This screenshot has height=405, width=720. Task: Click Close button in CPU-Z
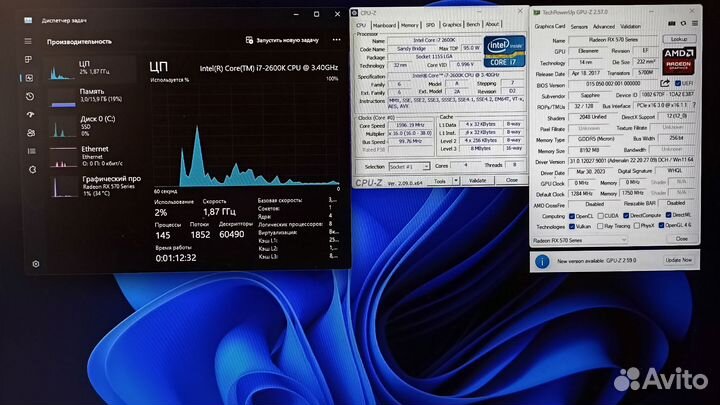pyautogui.click(x=512, y=180)
